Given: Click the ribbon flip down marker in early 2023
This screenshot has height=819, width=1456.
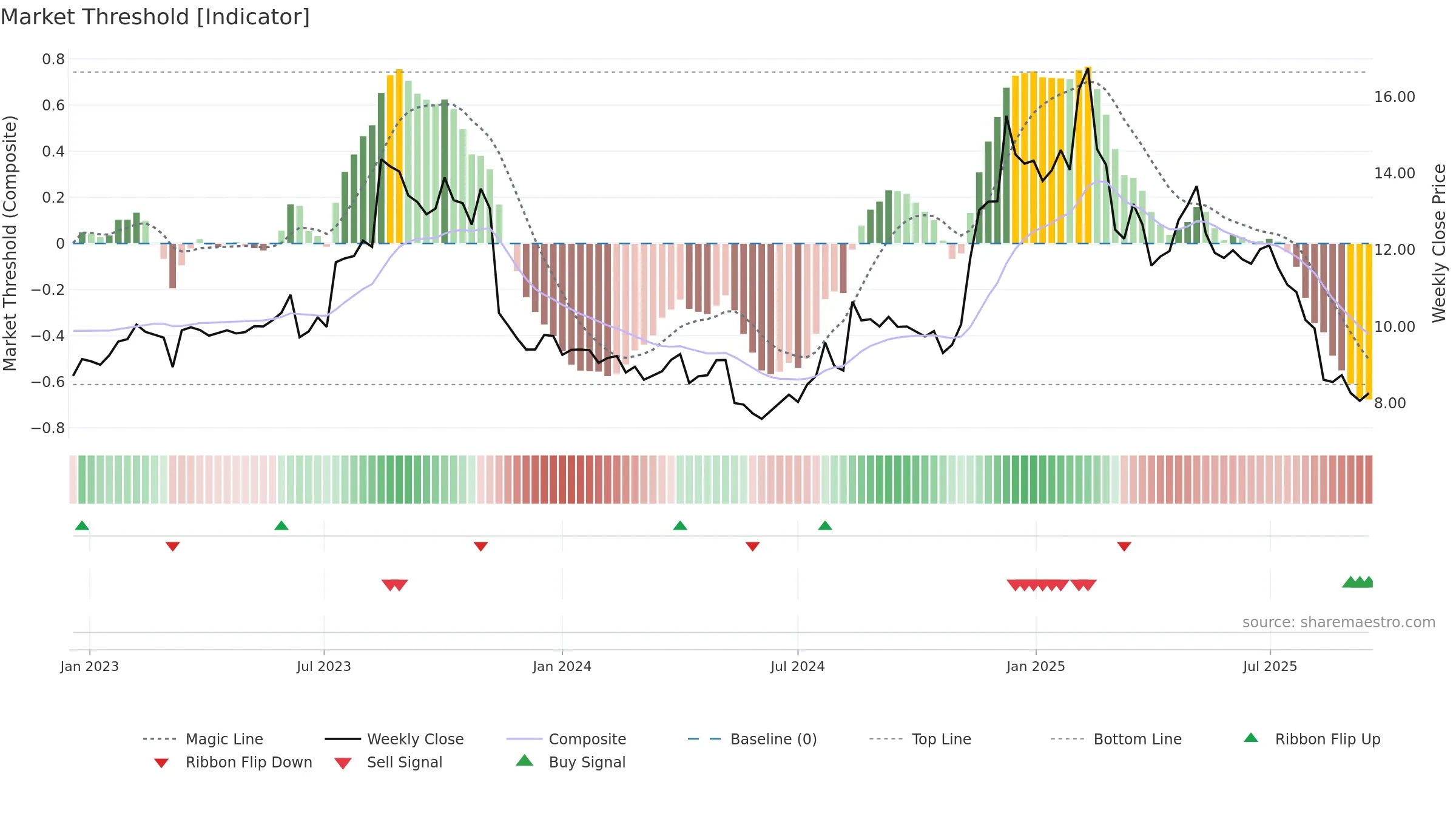Looking at the screenshot, I should coord(173,547).
